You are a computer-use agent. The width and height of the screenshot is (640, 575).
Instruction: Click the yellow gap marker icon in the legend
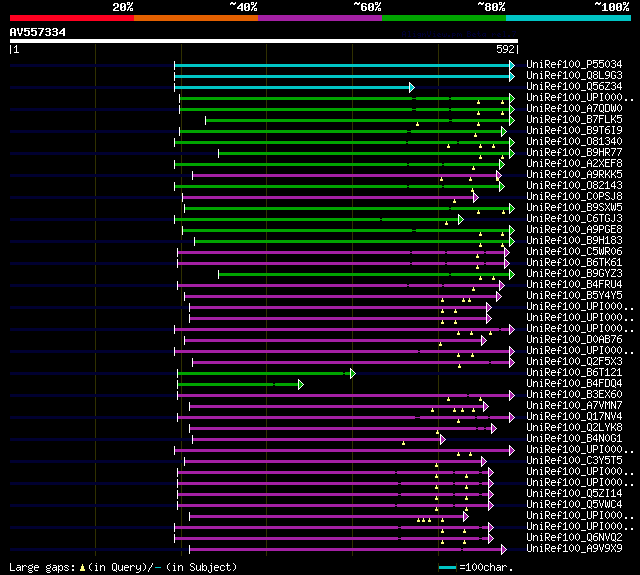[82, 567]
